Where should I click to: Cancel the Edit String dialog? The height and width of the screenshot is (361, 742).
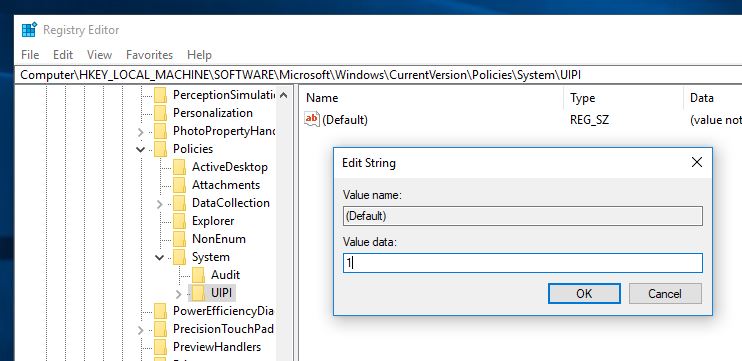tap(665, 294)
